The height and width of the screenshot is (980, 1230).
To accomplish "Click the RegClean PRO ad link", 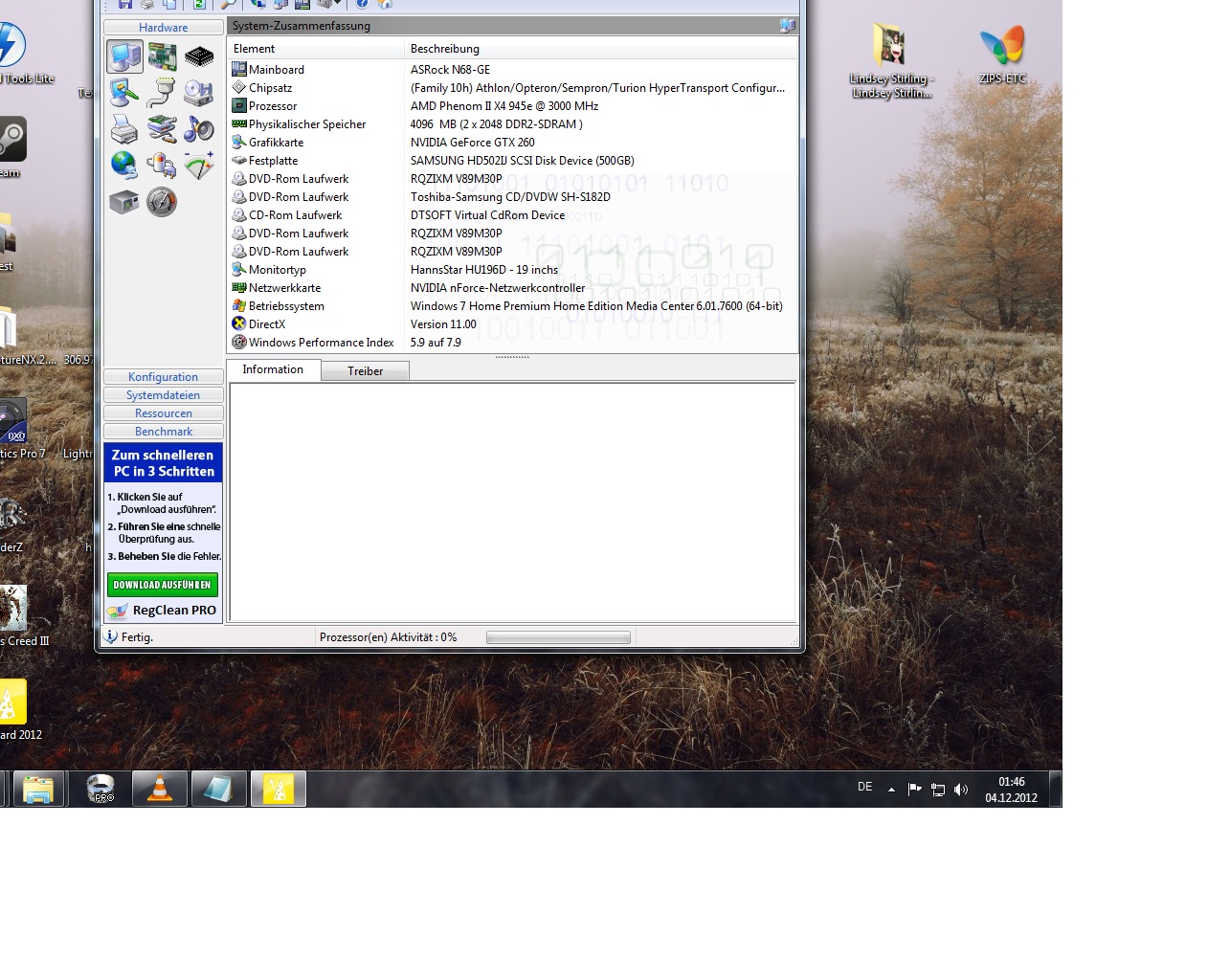I will click(163, 611).
